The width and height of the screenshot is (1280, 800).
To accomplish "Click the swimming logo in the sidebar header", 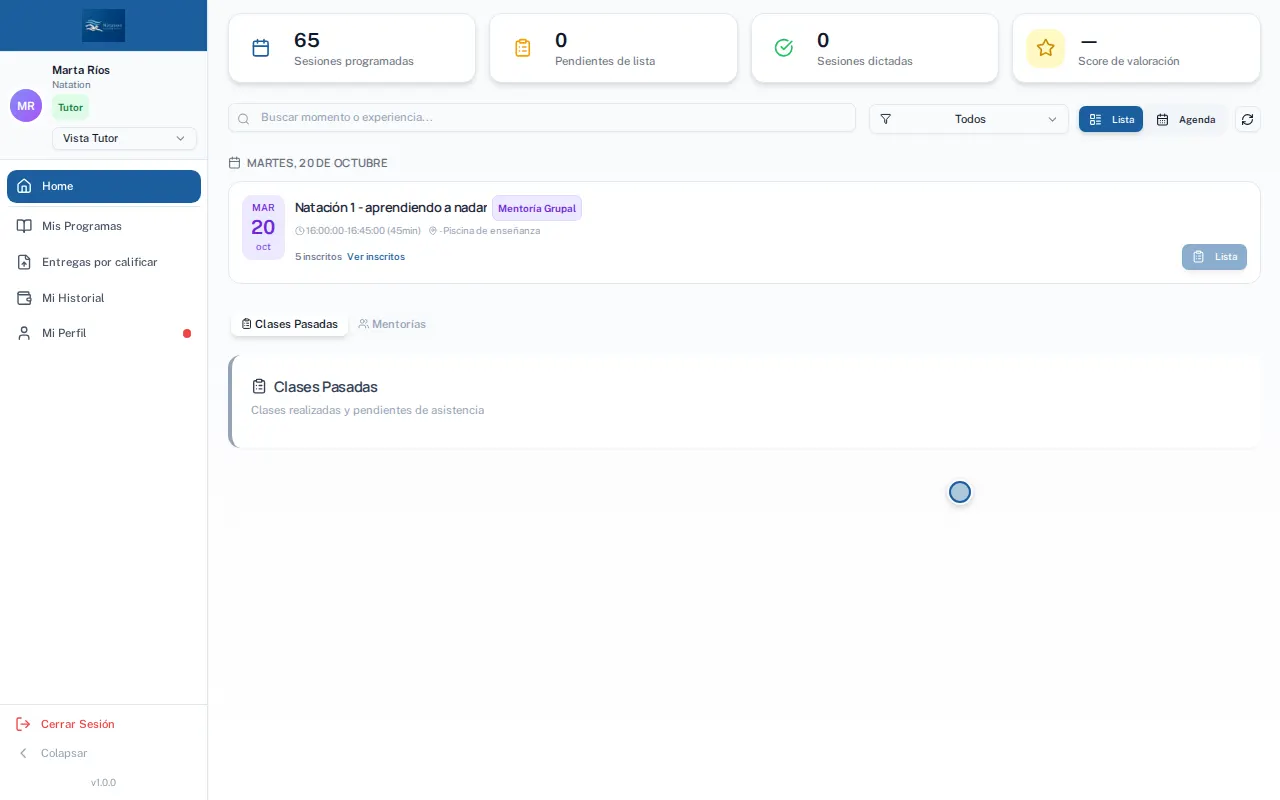I will tap(104, 25).
